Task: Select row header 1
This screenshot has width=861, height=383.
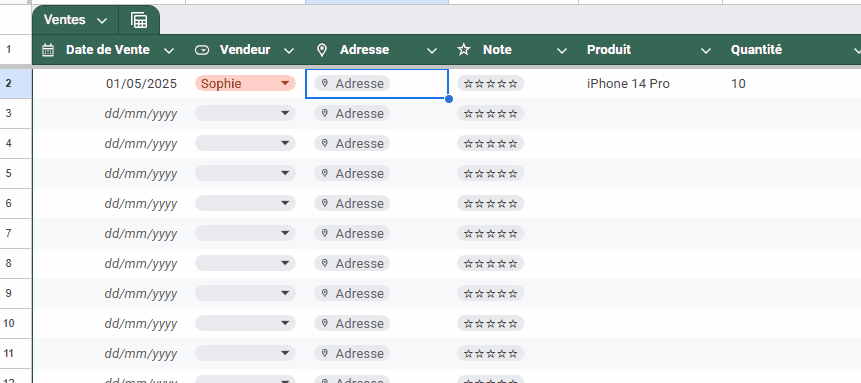Action: coord(16,50)
